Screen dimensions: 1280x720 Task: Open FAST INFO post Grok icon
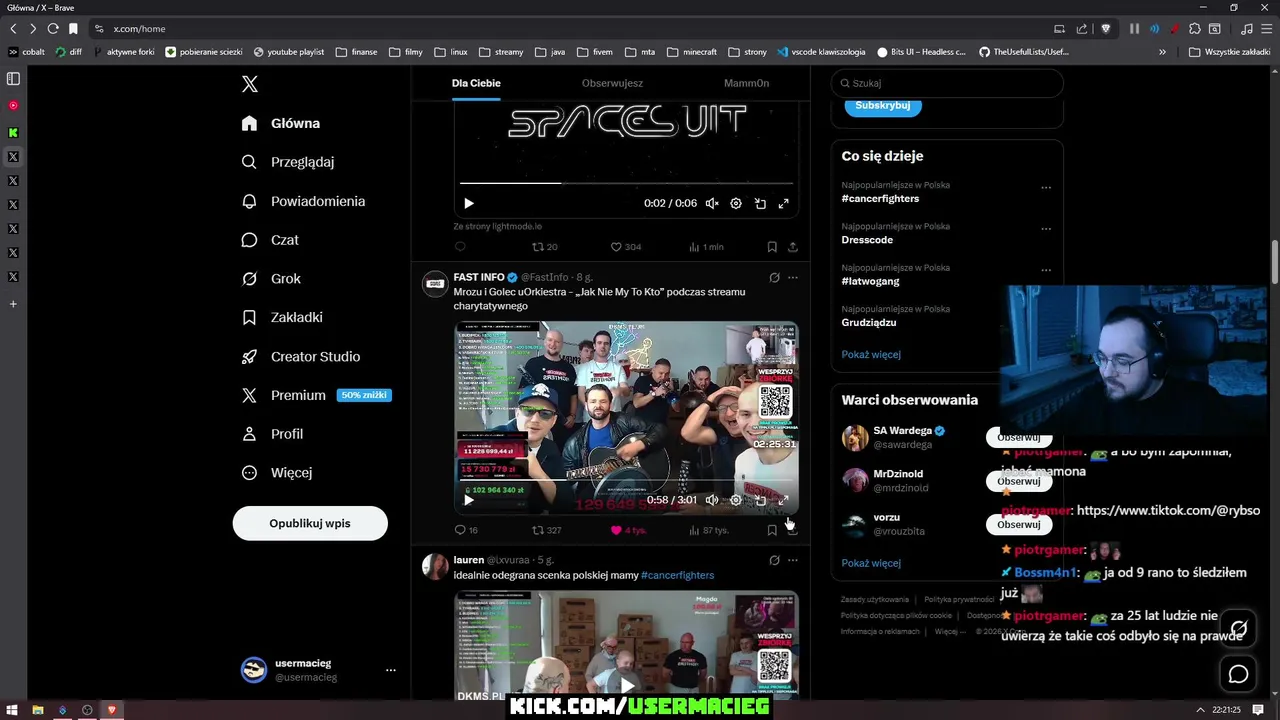coord(774,278)
